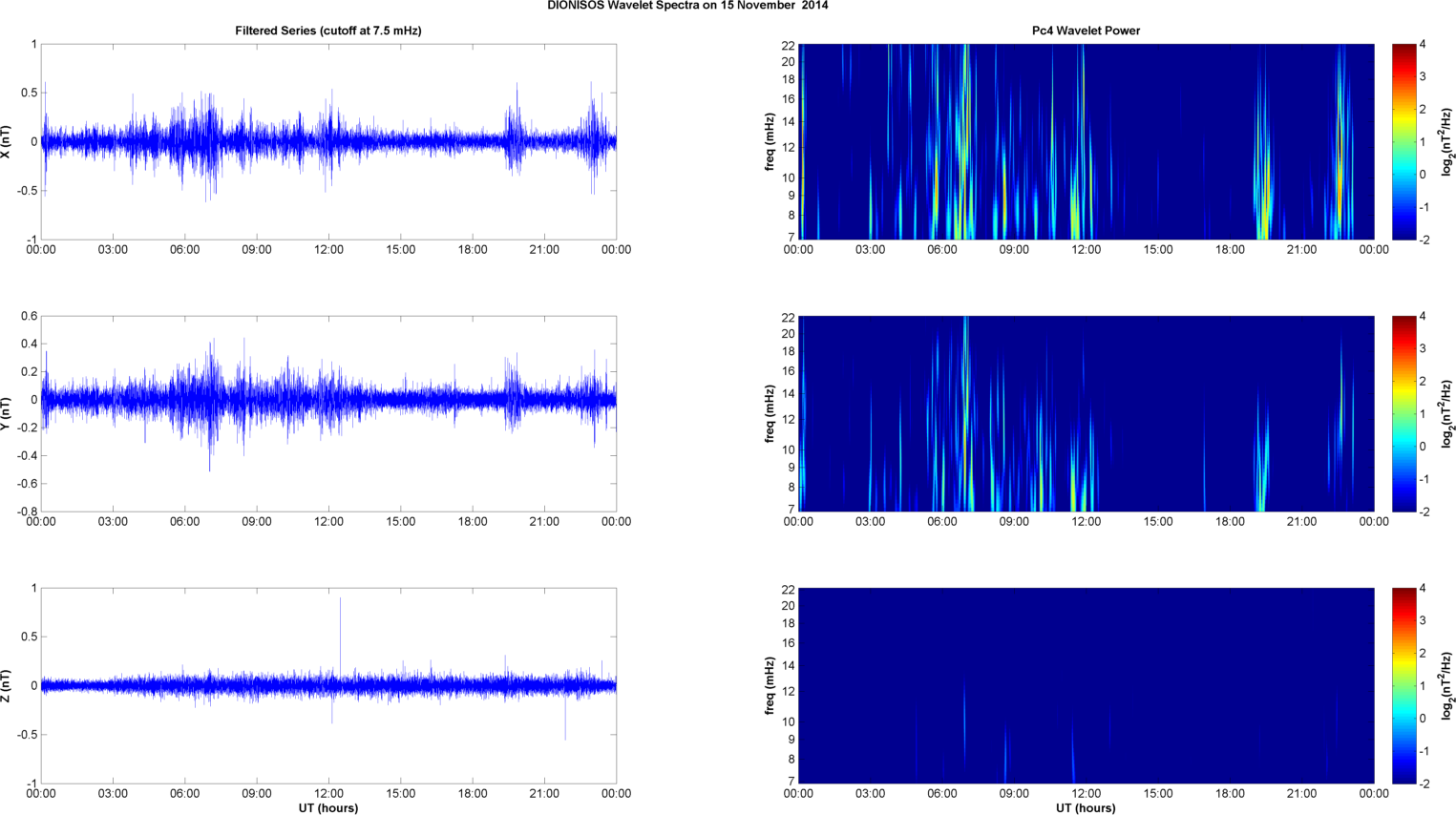The height and width of the screenshot is (815, 1456).
Task: Click the 12:00 tick under the X time series
Action: click(328, 250)
